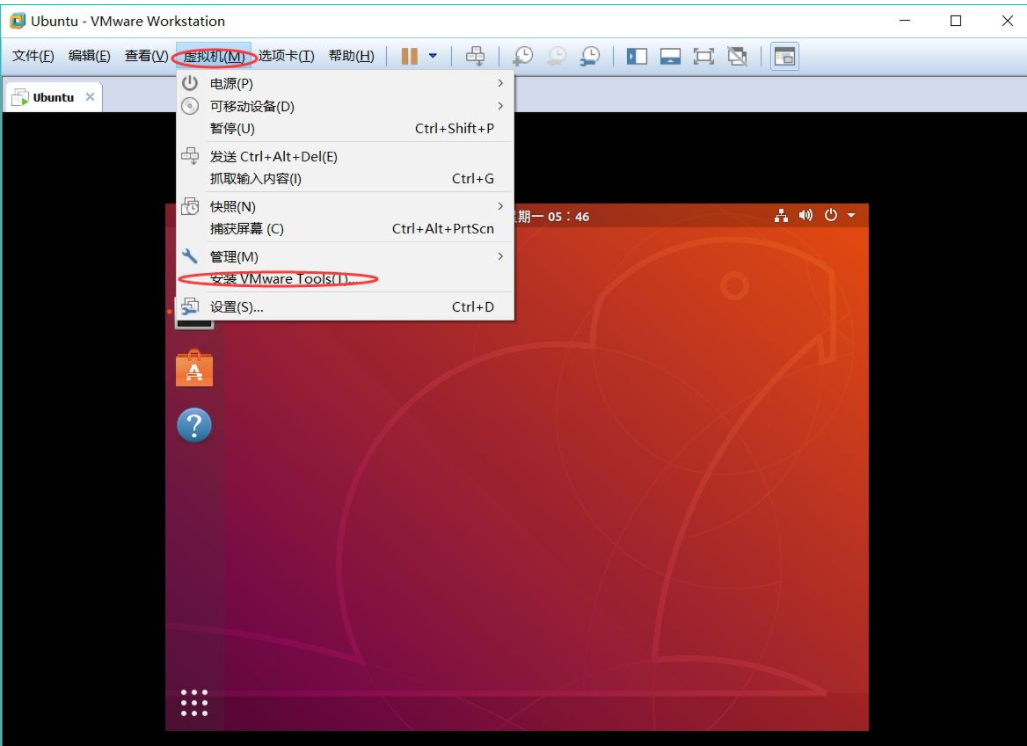Show applications grid in Ubuntu dock
The width and height of the screenshot is (1027, 746).
194,703
